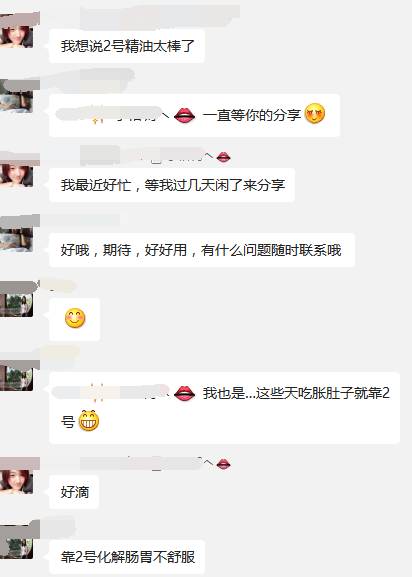The width and height of the screenshot is (412, 577).
Task: Select the message '我想说2号精油太棒了'
Action: [127, 46]
